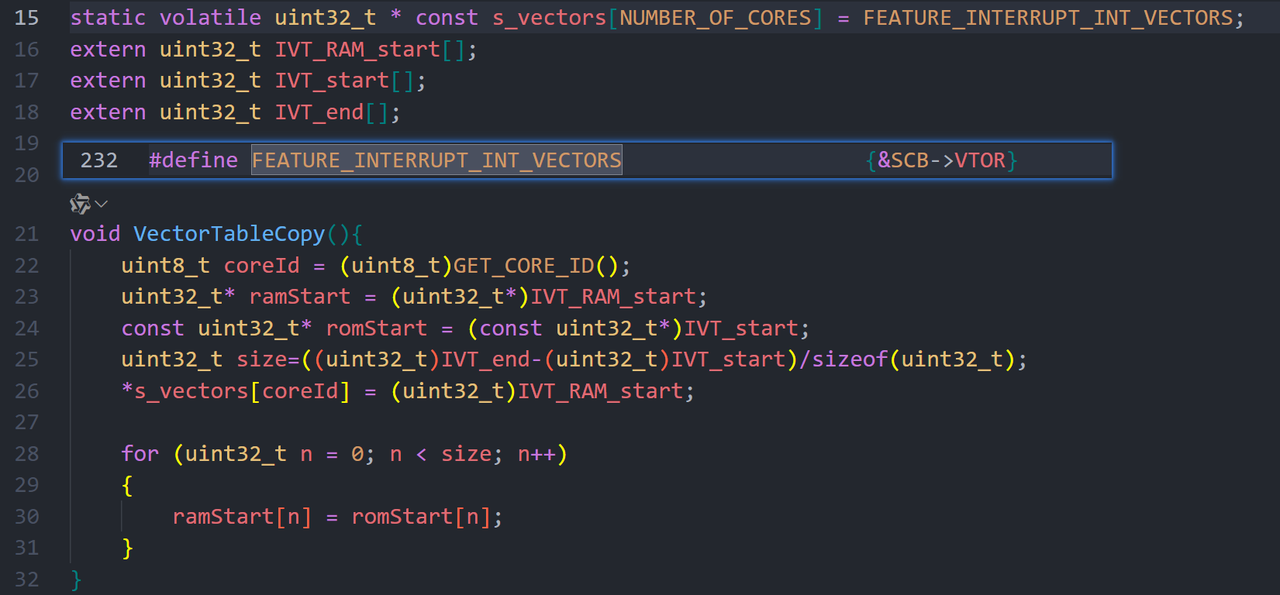The image size is (1280, 595).
Task: Click line number 15 in the gutter
Action: click(x=27, y=17)
